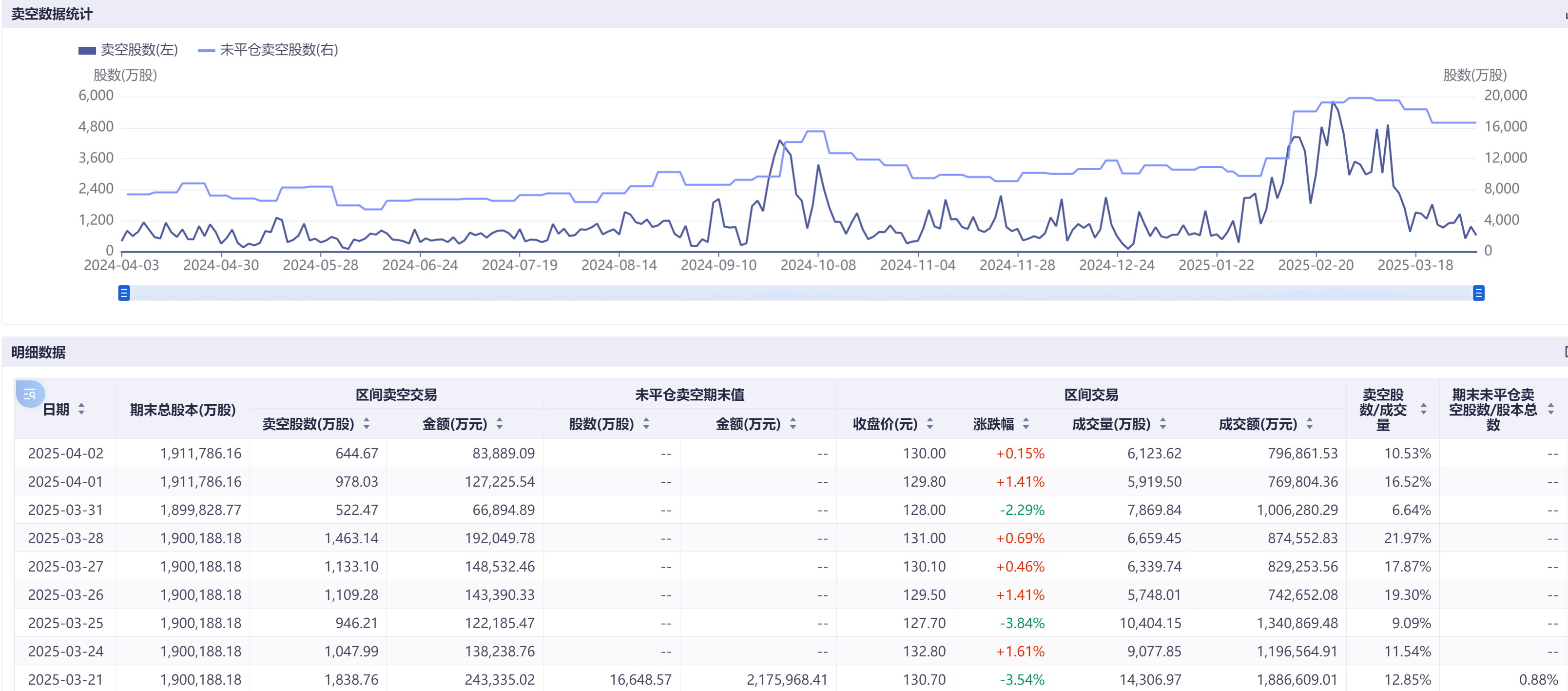Sort 区间卖空交易 金额(万元) column
1568x691 pixels.
point(499,424)
